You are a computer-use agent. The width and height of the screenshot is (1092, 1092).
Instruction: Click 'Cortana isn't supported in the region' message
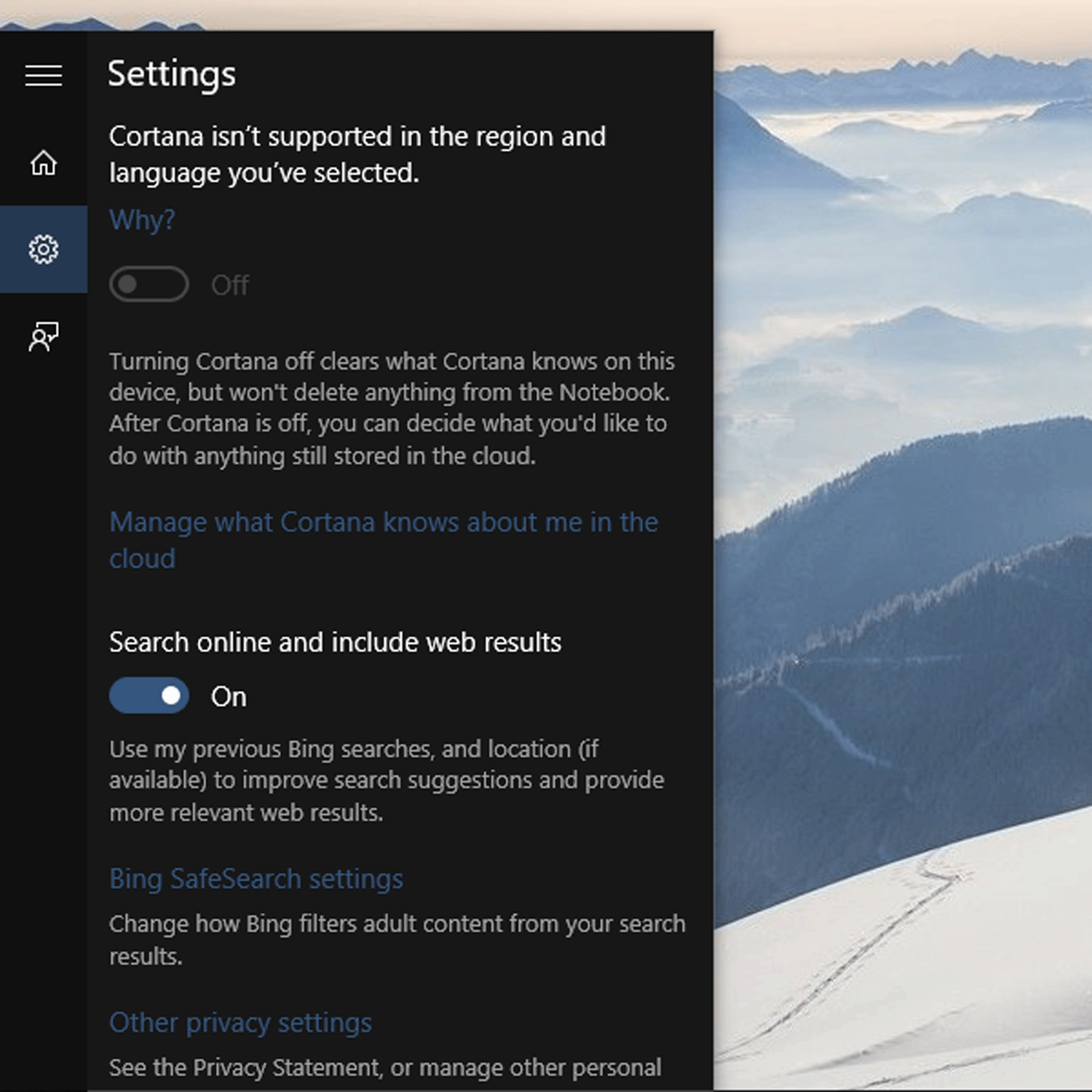click(357, 154)
